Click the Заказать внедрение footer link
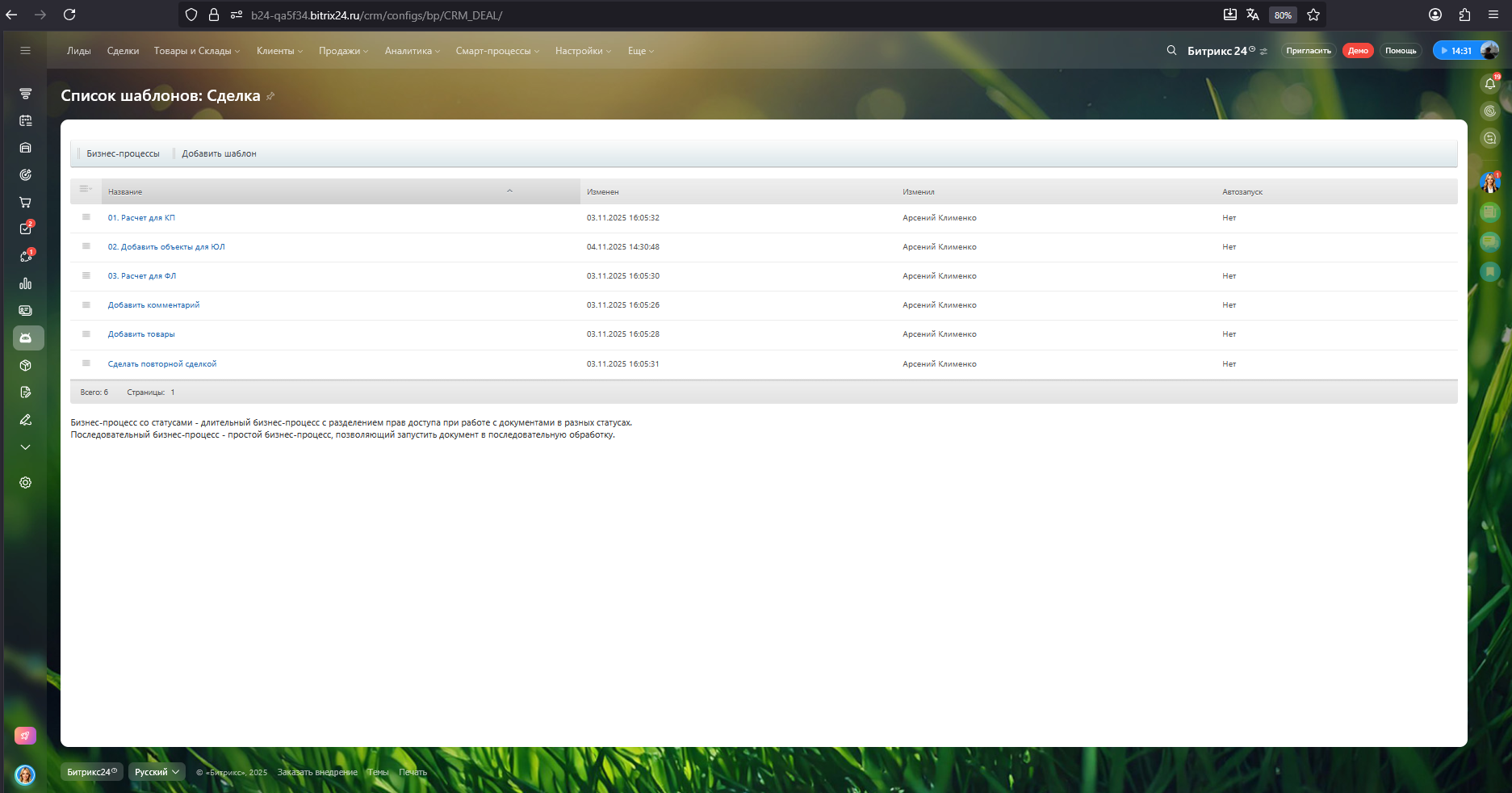The height and width of the screenshot is (793, 1512). (x=317, y=772)
